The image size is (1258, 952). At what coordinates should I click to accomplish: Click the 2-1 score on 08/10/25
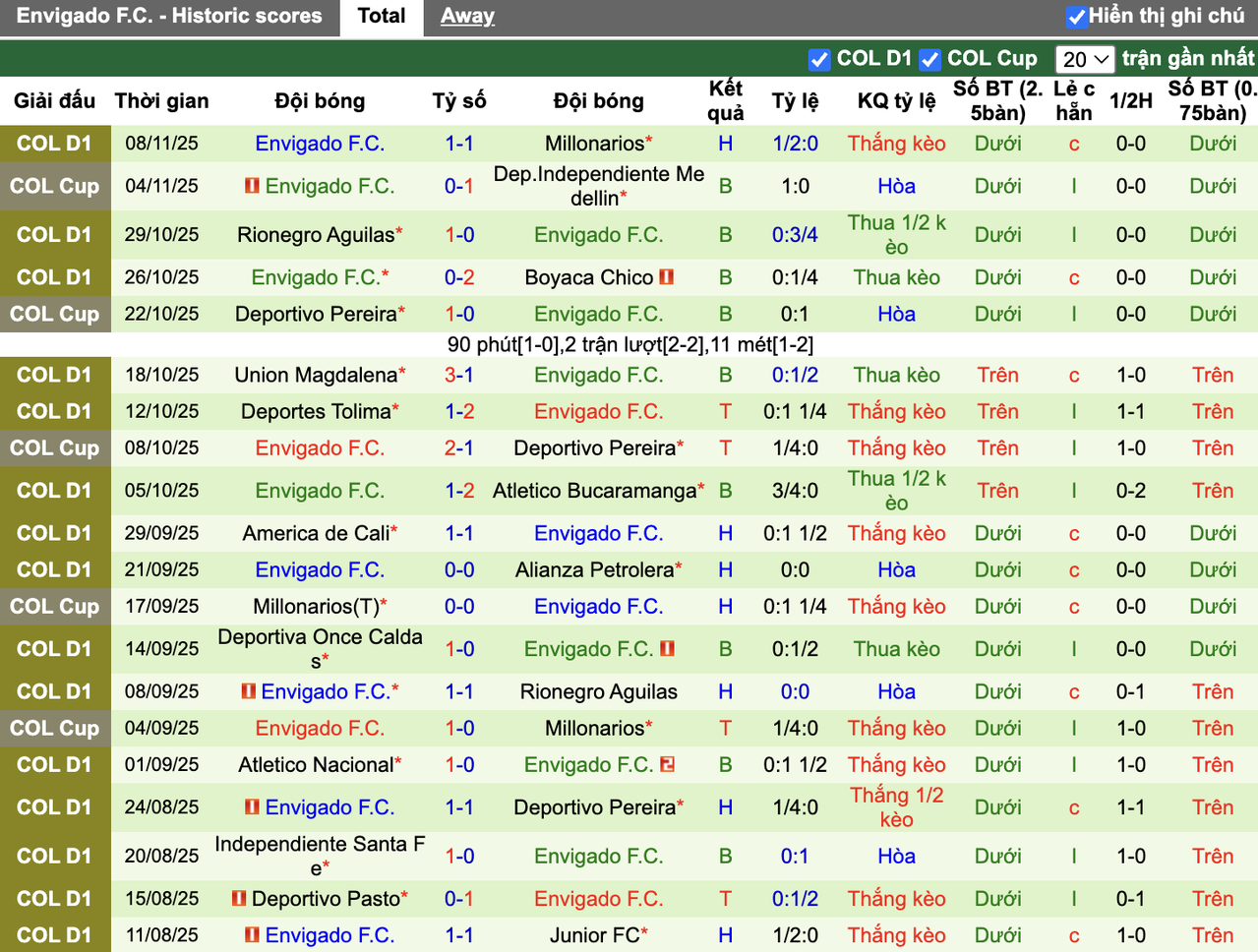(459, 447)
